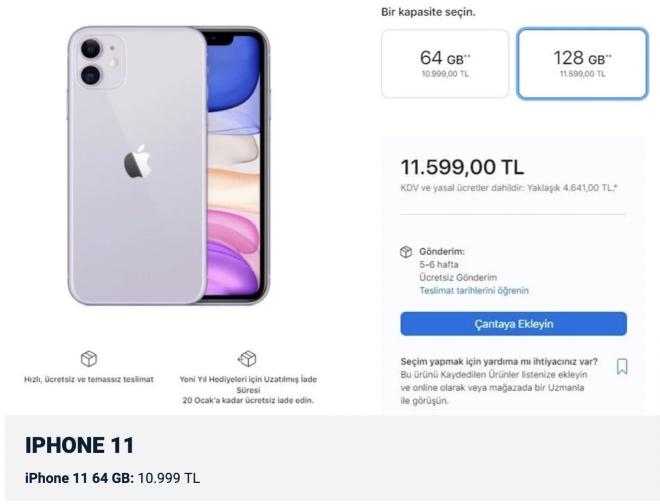Click the Gönderim shipping box icon
The height and width of the screenshot is (504, 660).
point(406,252)
